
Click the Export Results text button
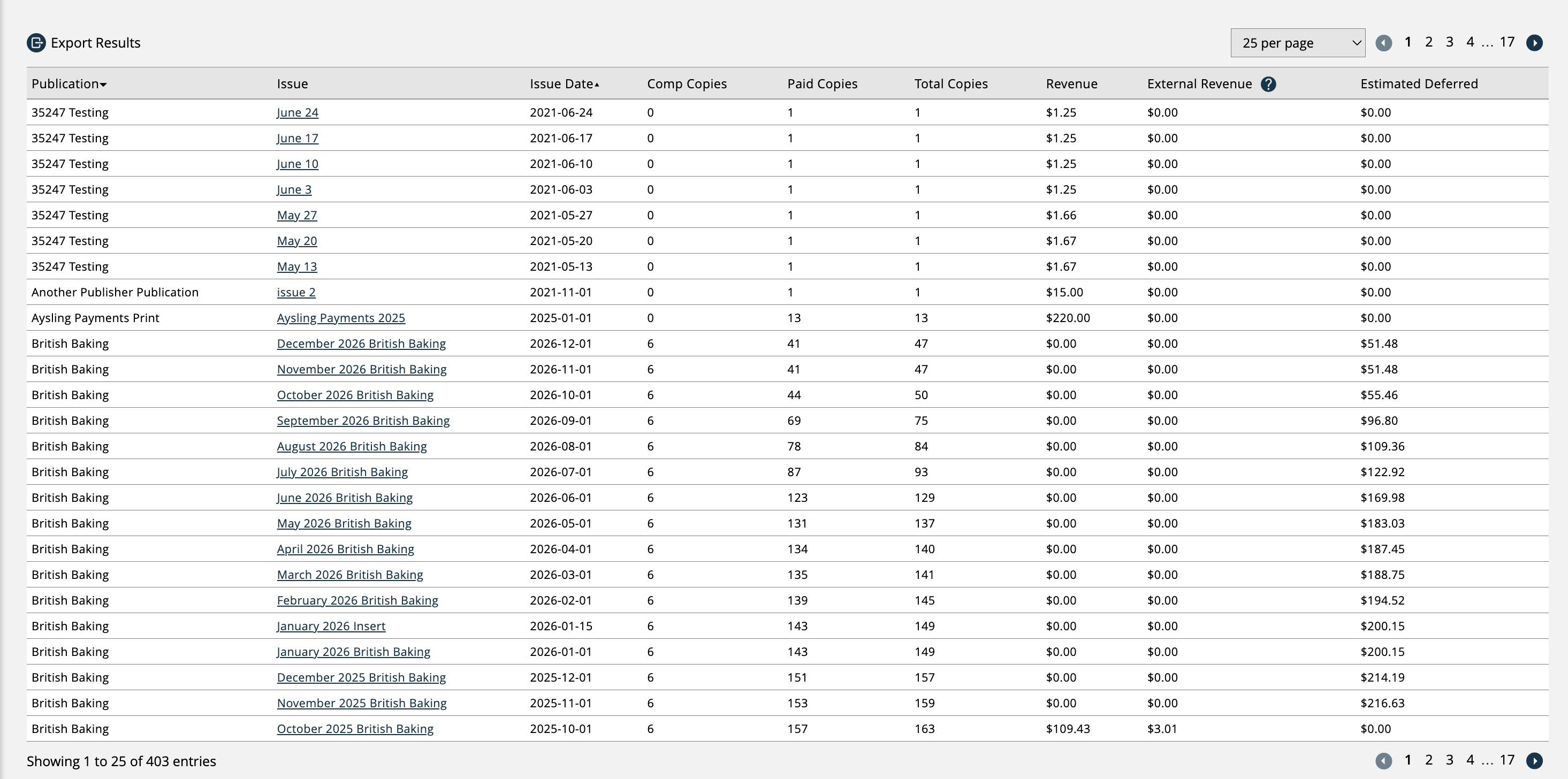point(96,43)
